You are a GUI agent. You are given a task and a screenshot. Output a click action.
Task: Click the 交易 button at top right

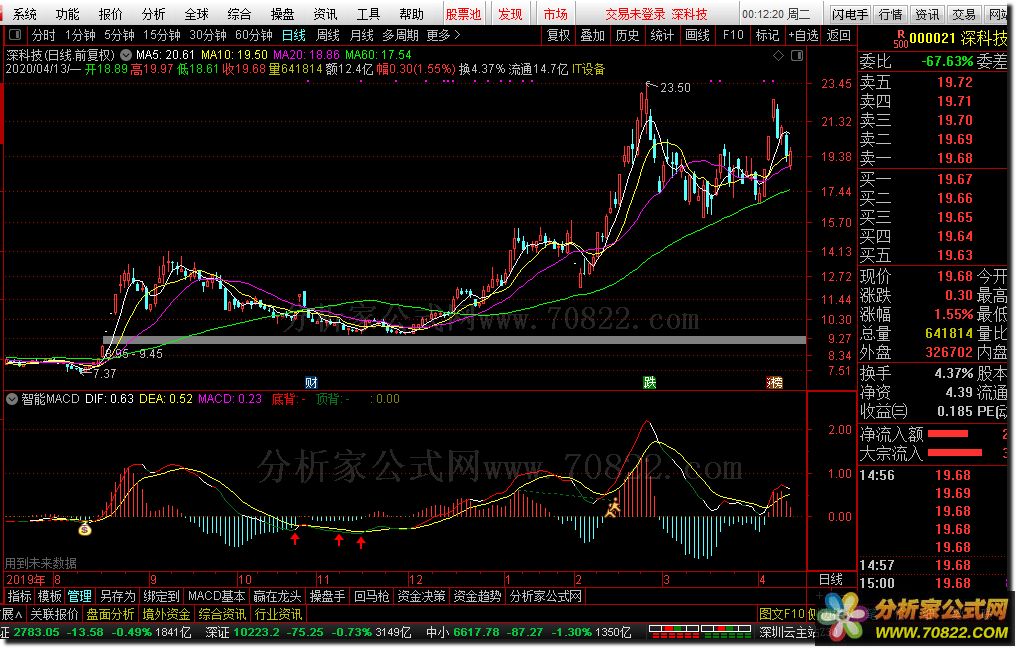click(963, 14)
